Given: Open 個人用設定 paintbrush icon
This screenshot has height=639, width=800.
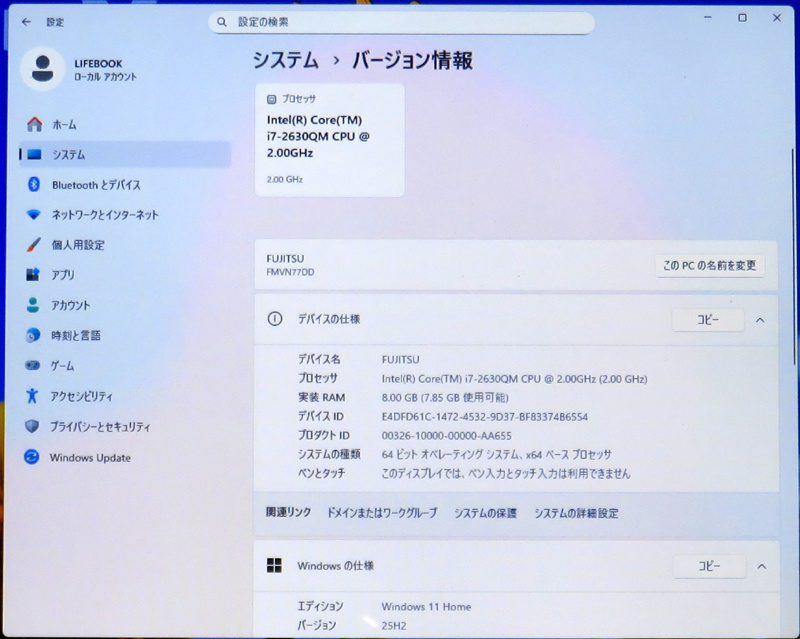Looking at the screenshot, I should [x=33, y=244].
